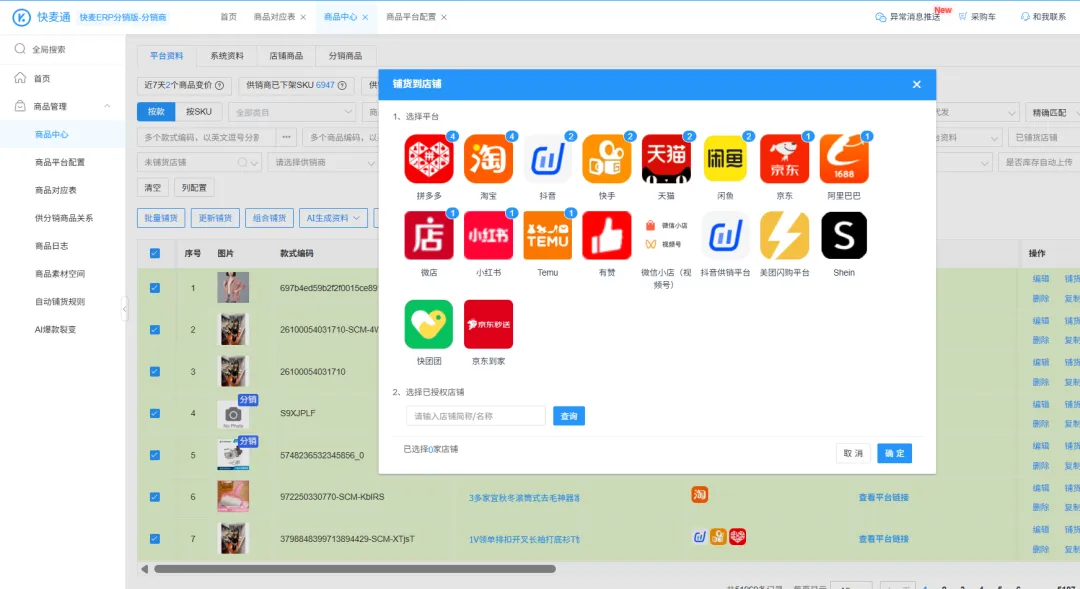Open 异常消息推送 notifications

click(907, 17)
